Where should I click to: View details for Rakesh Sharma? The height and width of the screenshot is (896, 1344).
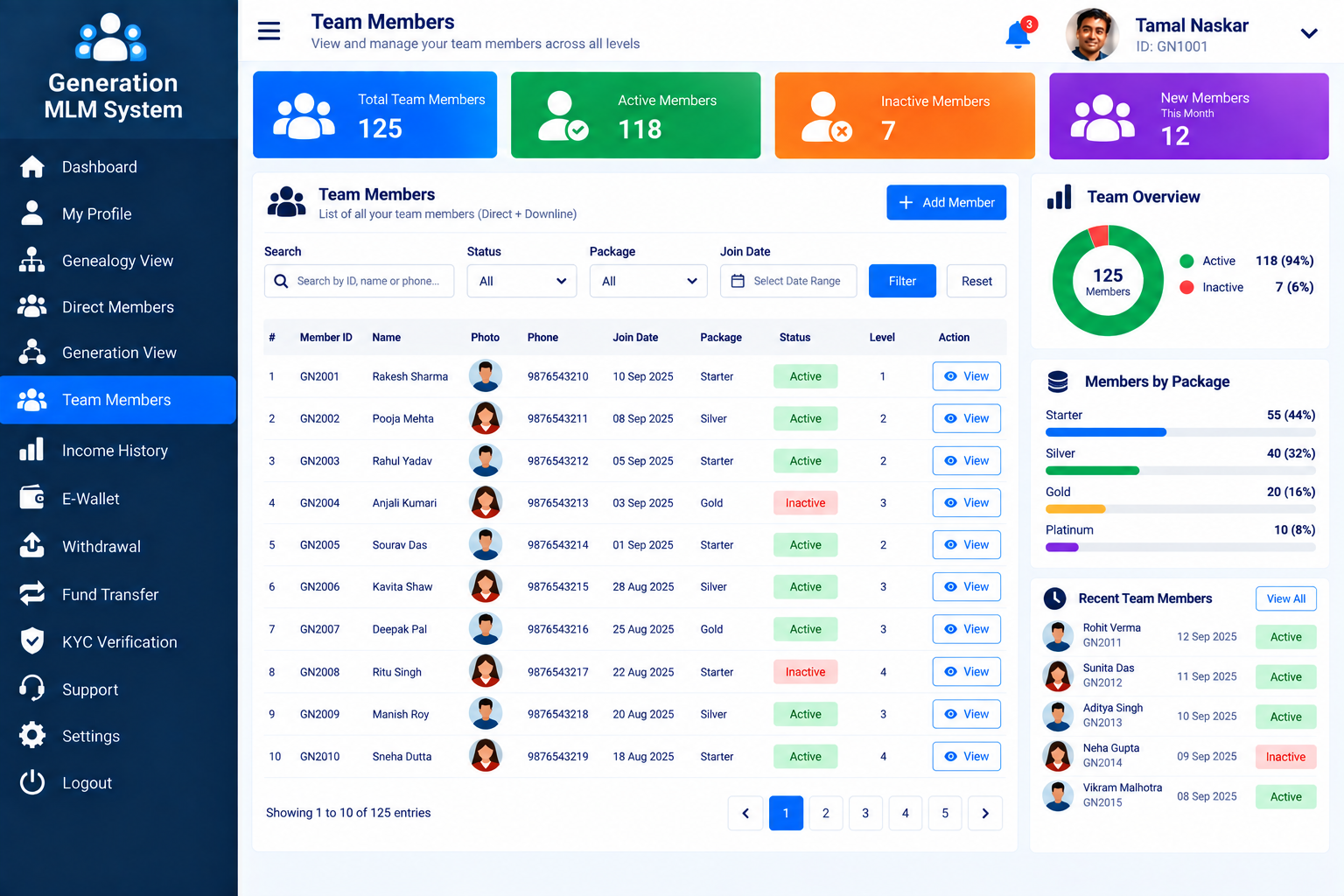[966, 376]
